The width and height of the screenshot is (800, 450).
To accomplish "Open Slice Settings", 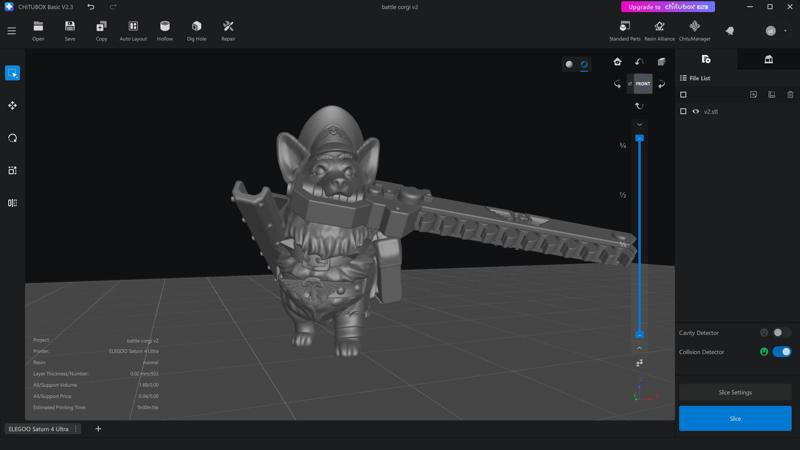I will click(735, 392).
